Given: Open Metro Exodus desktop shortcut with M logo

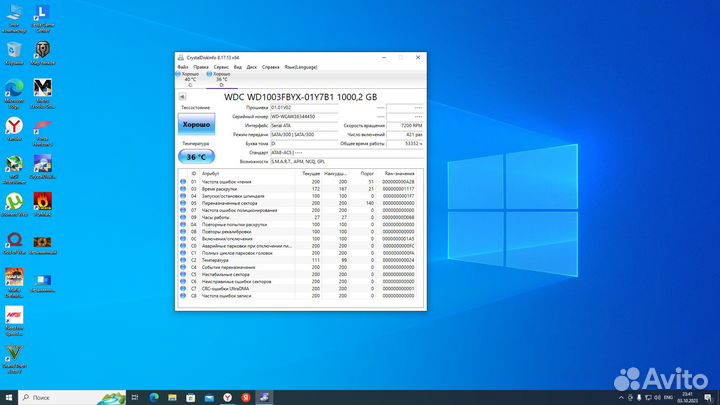Looking at the screenshot, I should point(42,94).
